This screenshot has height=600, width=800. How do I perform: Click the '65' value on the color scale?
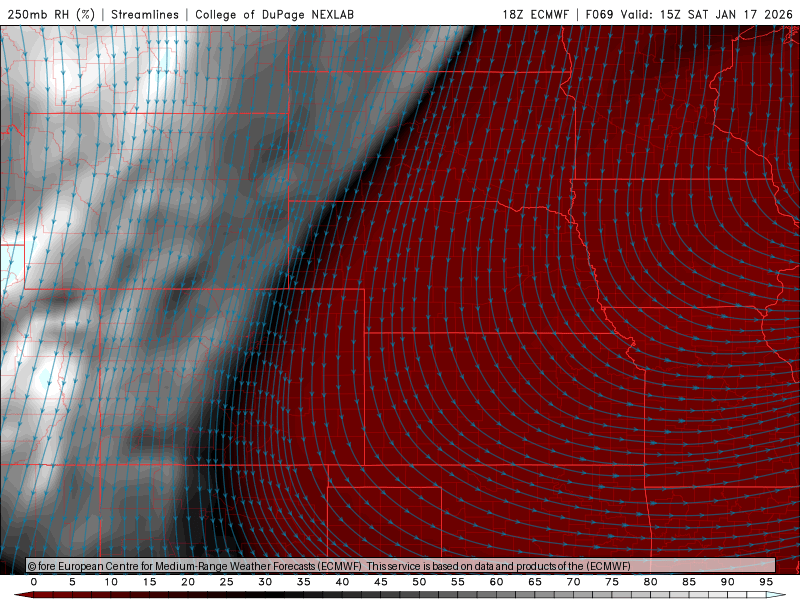click(x=535, y=582)
